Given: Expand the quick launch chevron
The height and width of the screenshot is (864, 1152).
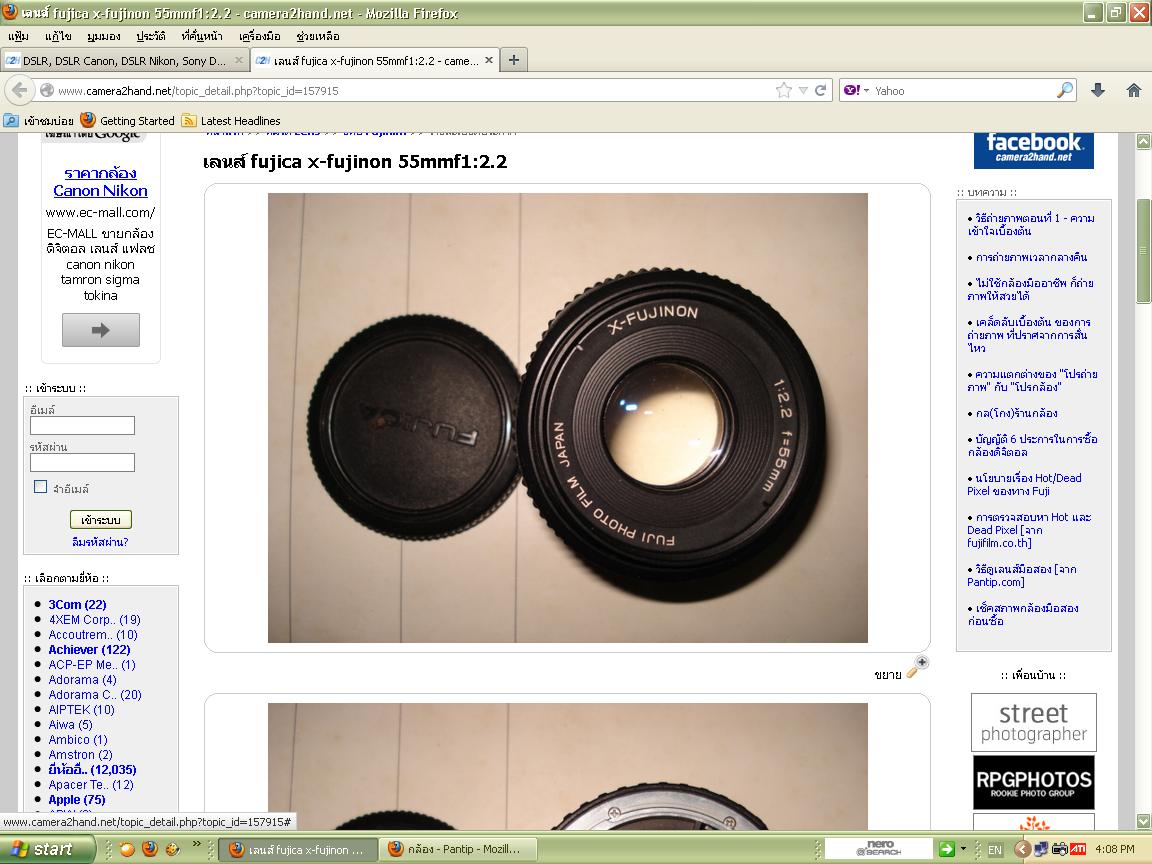Looking at the screenshot, I should [196, 844].
